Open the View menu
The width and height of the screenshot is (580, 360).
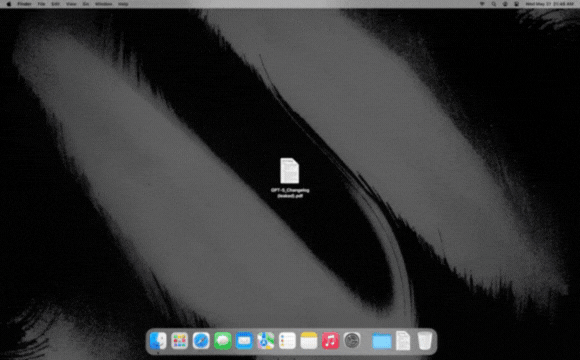71,4
